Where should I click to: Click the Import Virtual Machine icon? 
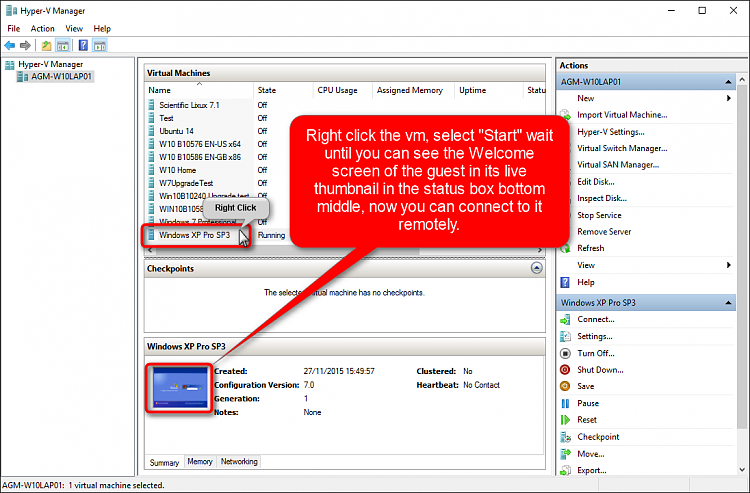tap(565, 115)
